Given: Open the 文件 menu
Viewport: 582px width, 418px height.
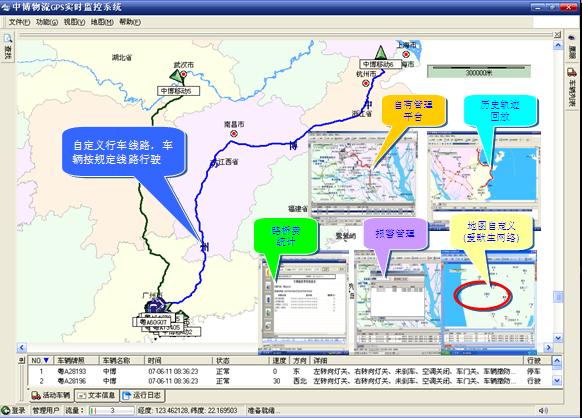Looking at the screenshot, I should (19, 22).
